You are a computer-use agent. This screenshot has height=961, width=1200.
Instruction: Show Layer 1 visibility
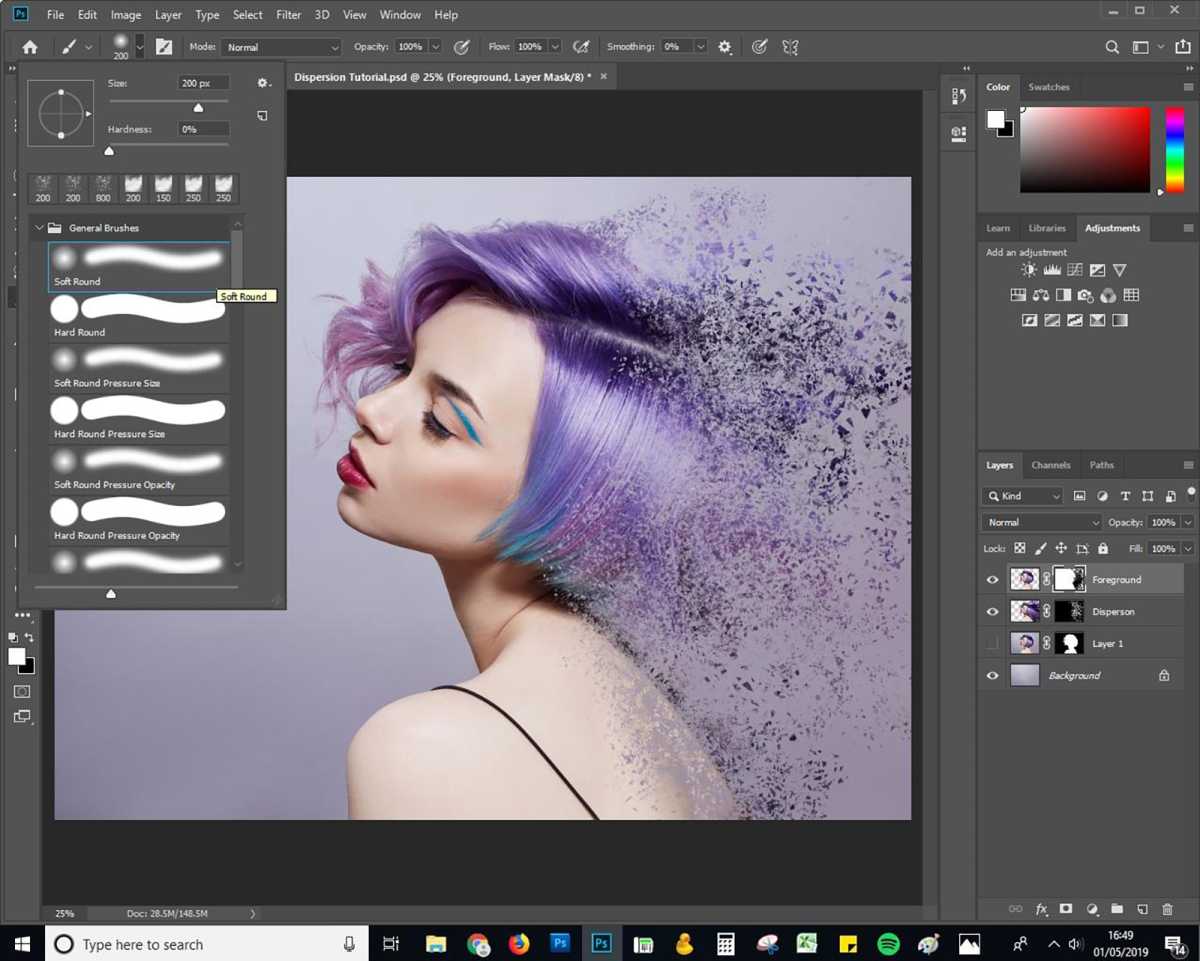992,643
